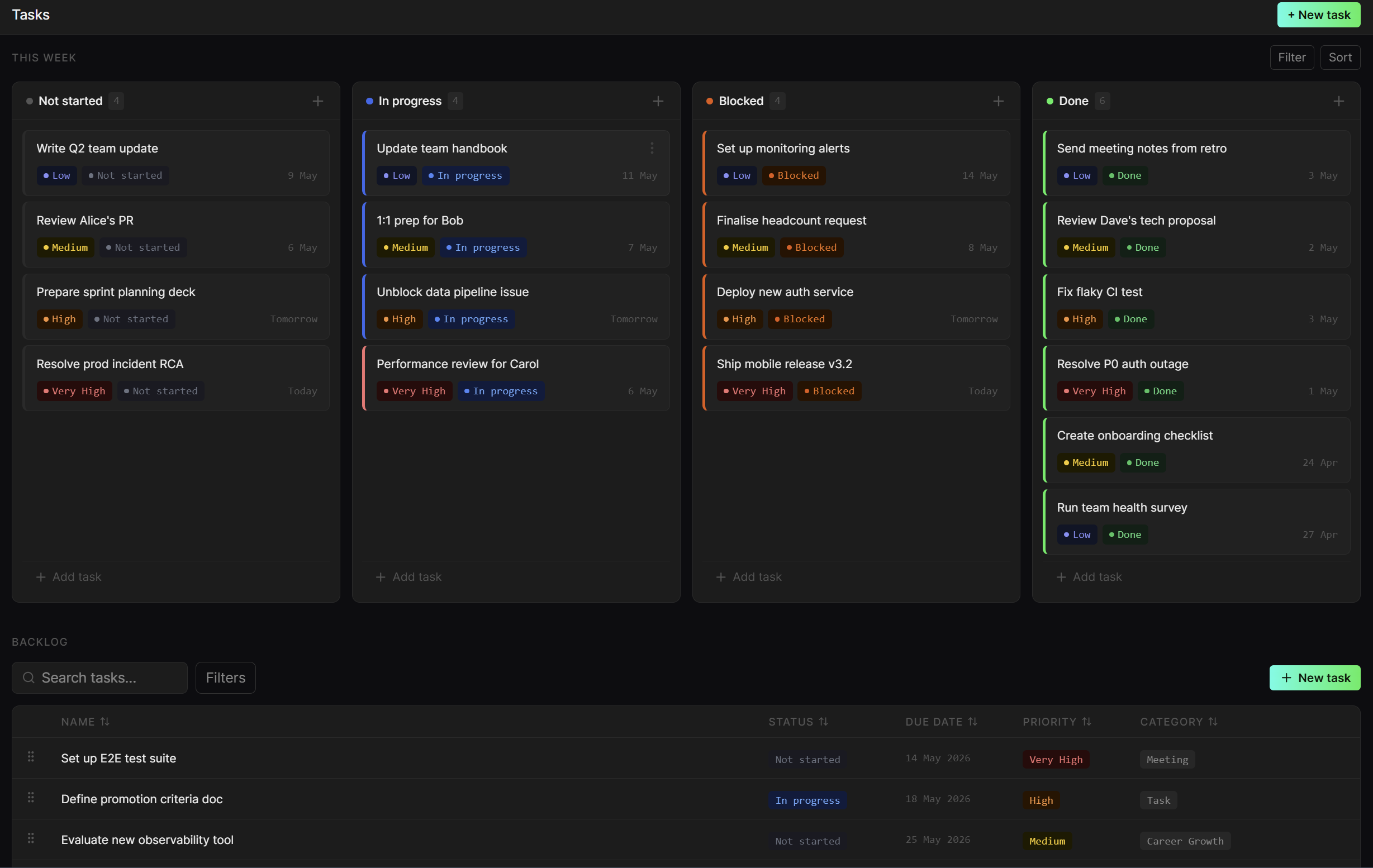Open the backlog Filters button

[225, 678]
